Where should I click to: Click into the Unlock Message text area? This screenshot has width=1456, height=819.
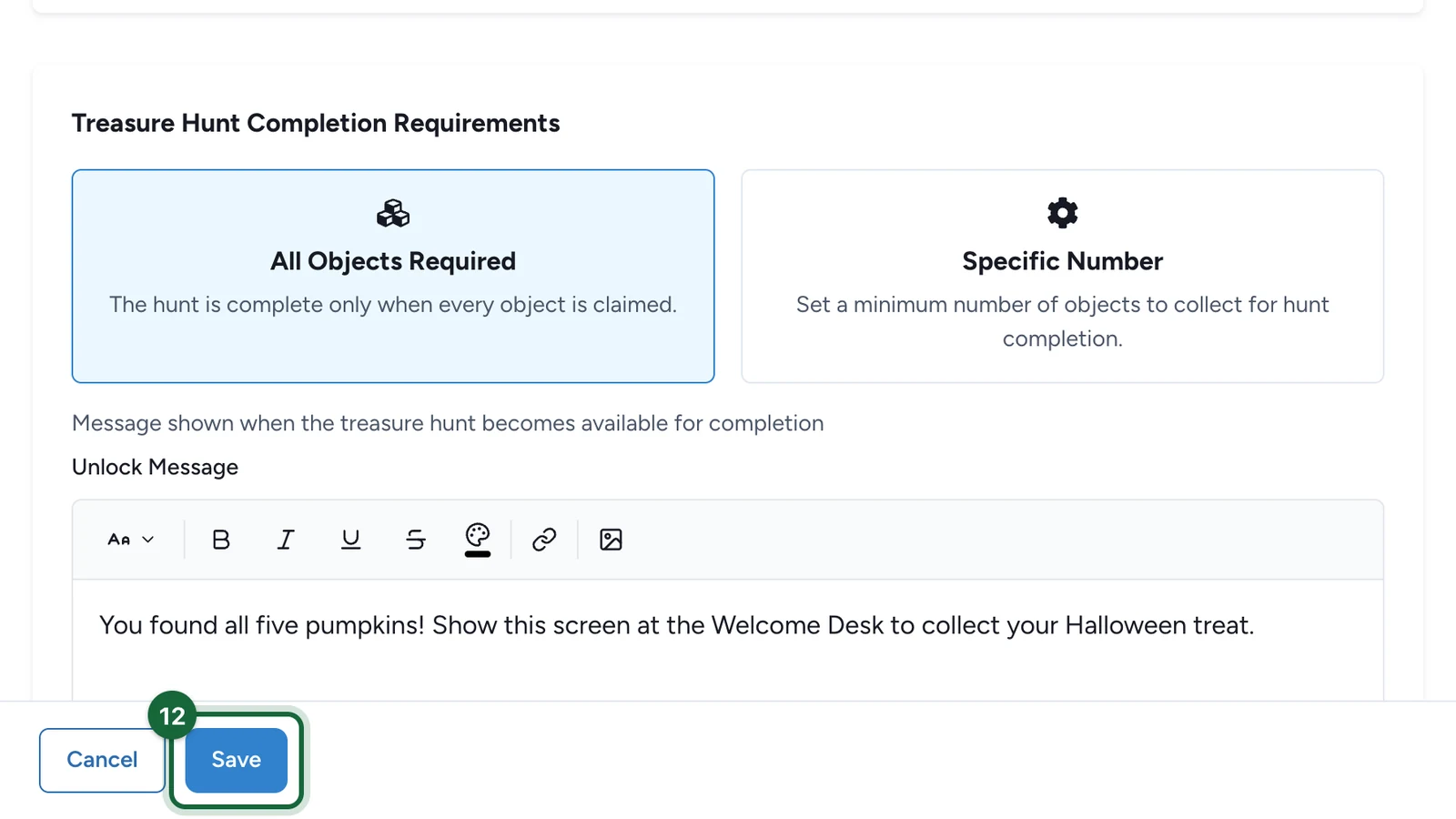click(x=728, y=641)
